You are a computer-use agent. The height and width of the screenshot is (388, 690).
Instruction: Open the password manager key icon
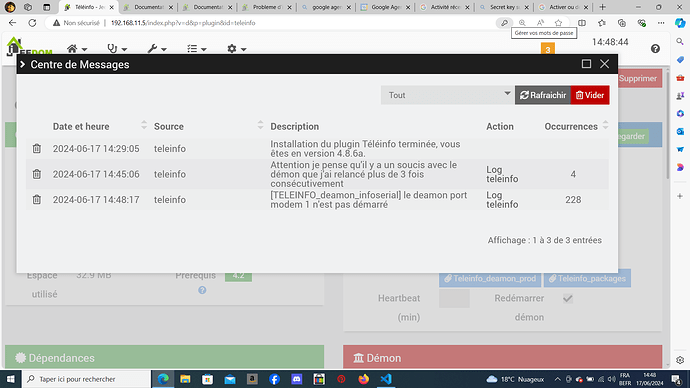point(504,23)
